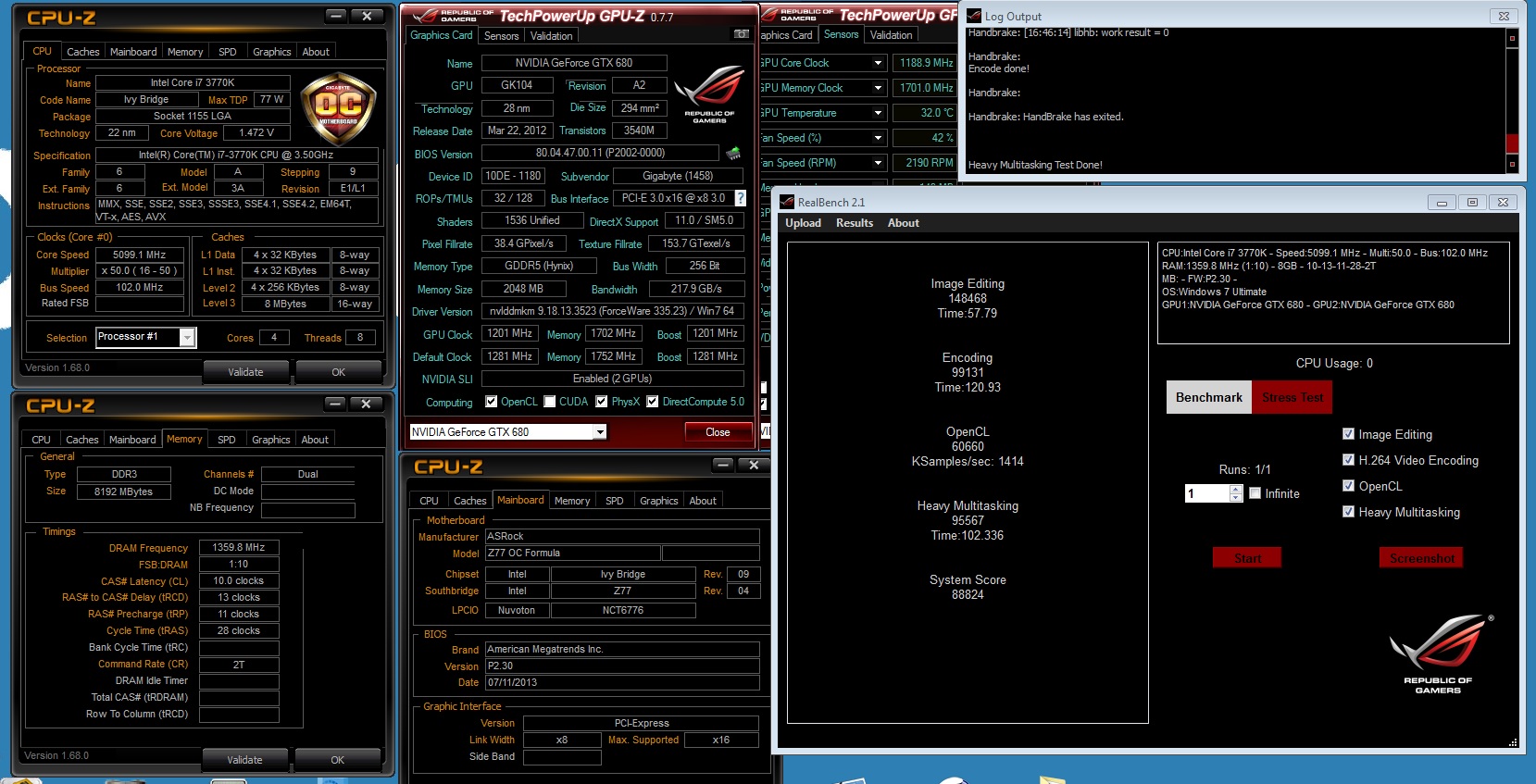Viewport: 1536px width, 784px height.
Task: Click the Screenshot button in RealBench
Action: coord(1421,558)
